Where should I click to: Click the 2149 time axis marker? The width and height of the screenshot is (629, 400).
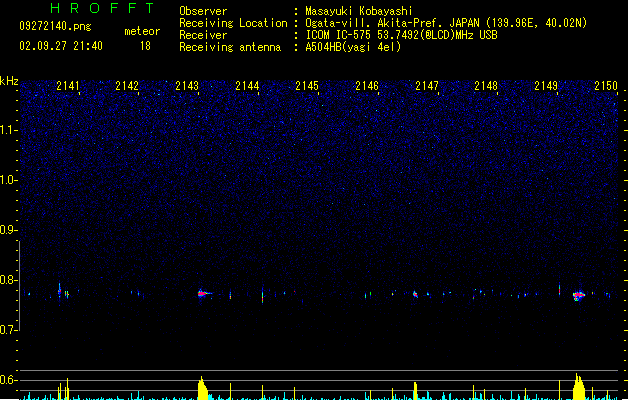(546, 86)
